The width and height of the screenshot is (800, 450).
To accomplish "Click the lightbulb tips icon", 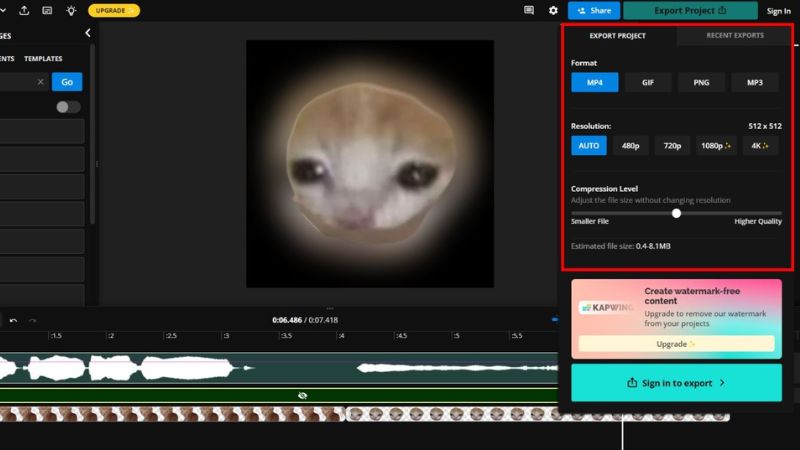I will (x=70, y=10).
